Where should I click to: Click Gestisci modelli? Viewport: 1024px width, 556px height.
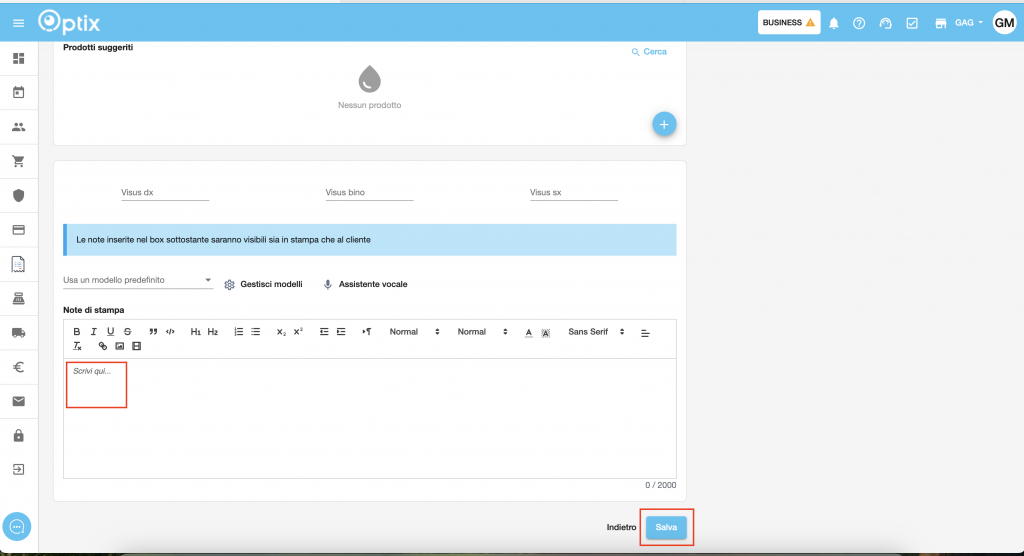263,284
